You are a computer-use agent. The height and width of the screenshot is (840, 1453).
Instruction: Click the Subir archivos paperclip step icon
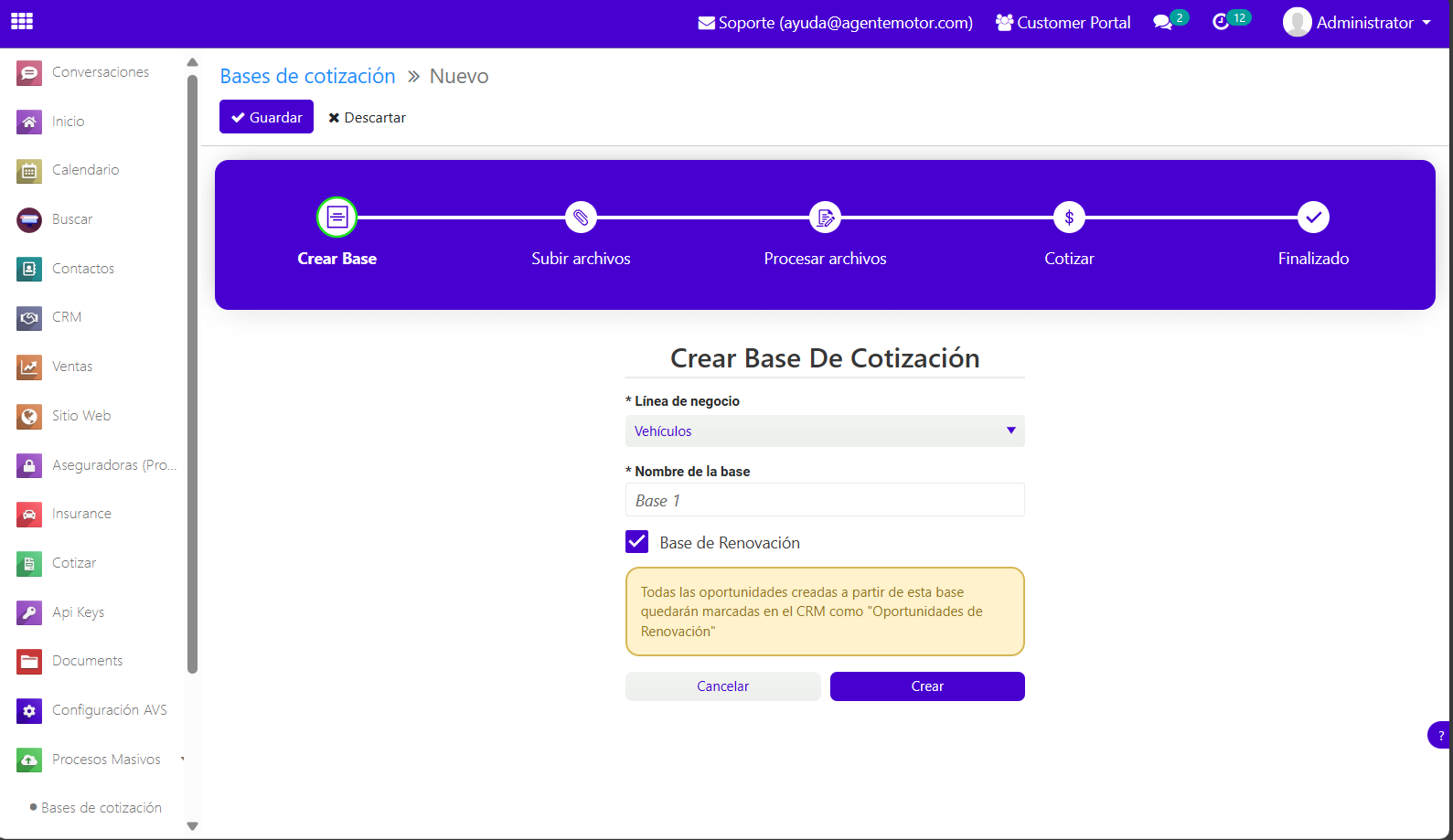581,218
